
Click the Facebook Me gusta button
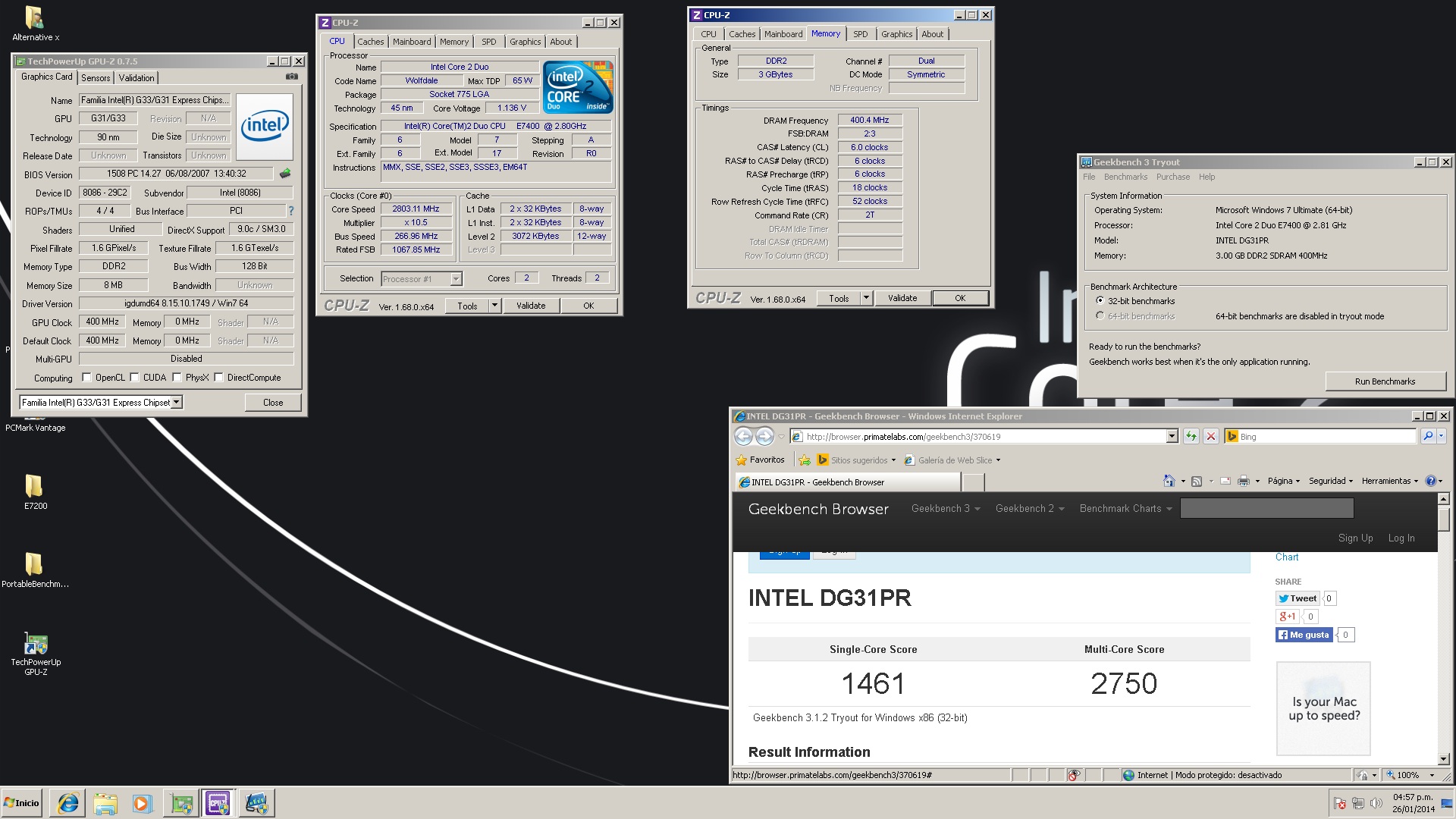tap(1304, 635)
